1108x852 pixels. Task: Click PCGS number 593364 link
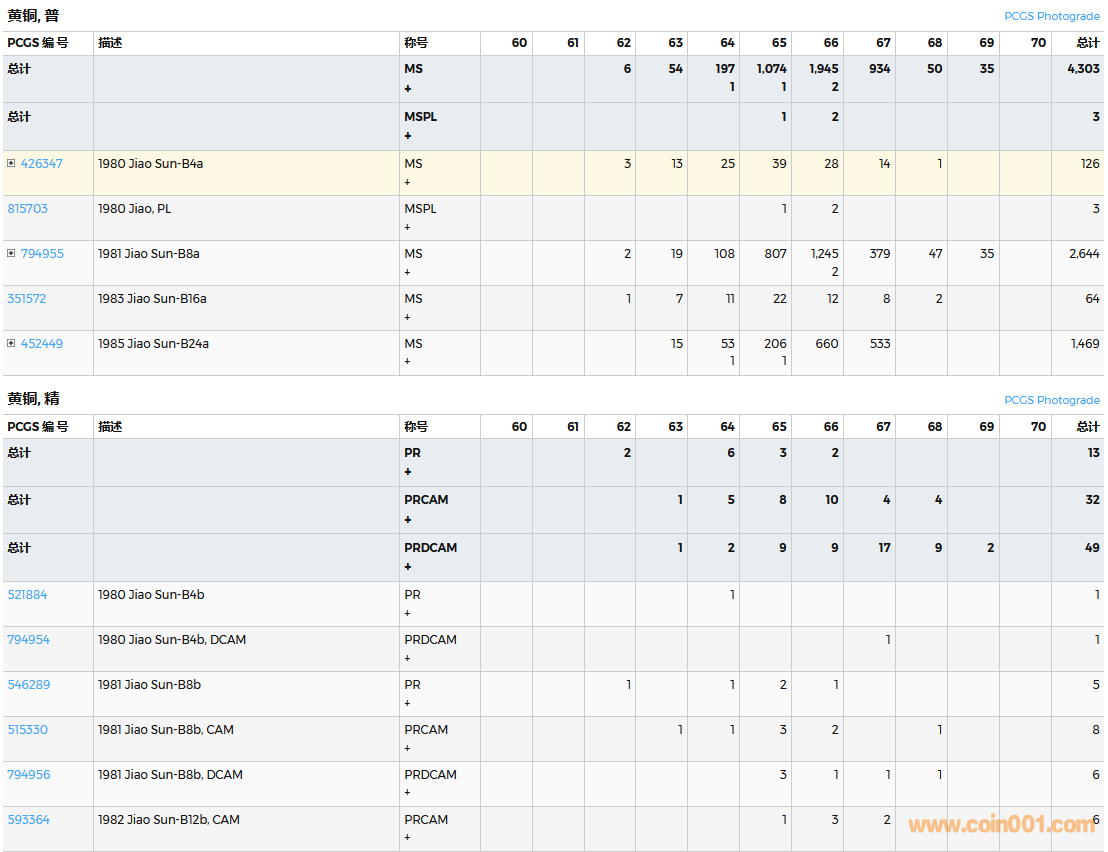(x=28, y=819)
